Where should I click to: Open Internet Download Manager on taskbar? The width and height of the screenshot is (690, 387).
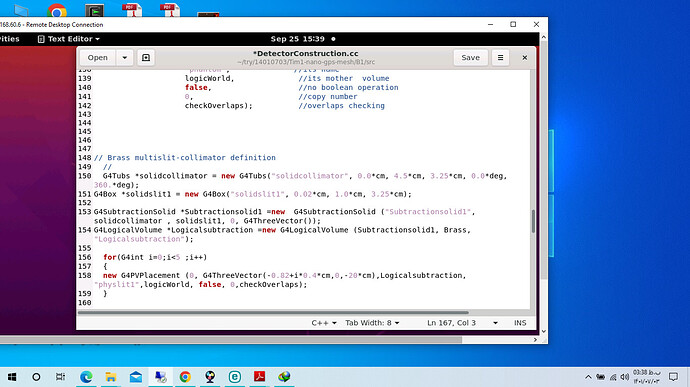[x=284, y=377]
